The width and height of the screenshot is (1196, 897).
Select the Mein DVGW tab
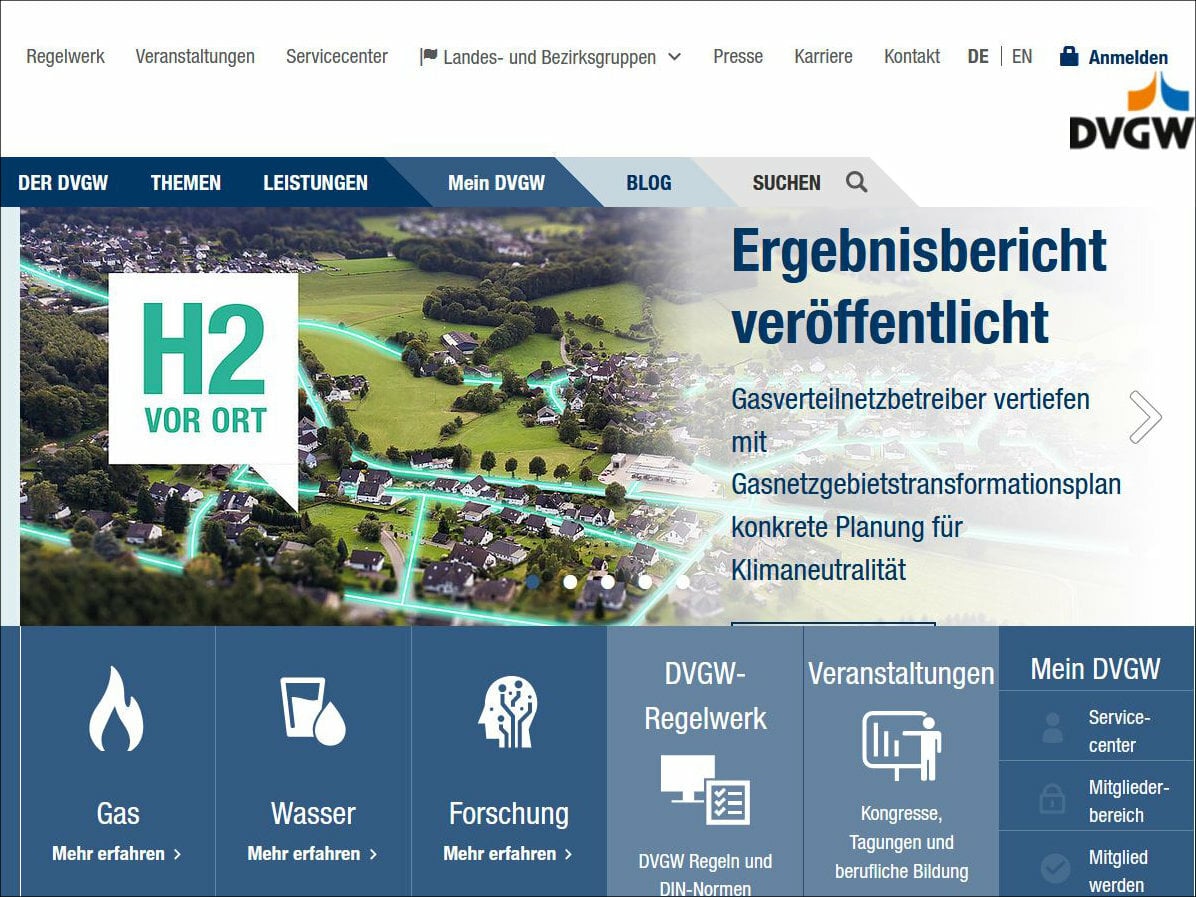pyautogui.click(x=497, y=183)
